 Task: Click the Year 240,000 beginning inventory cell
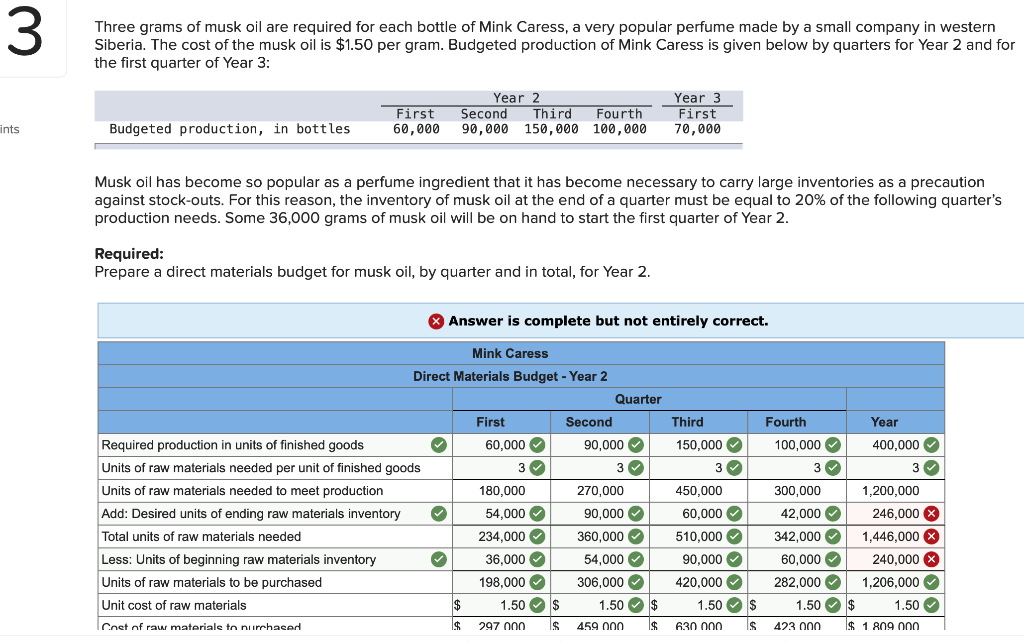[x=895, y=559]
